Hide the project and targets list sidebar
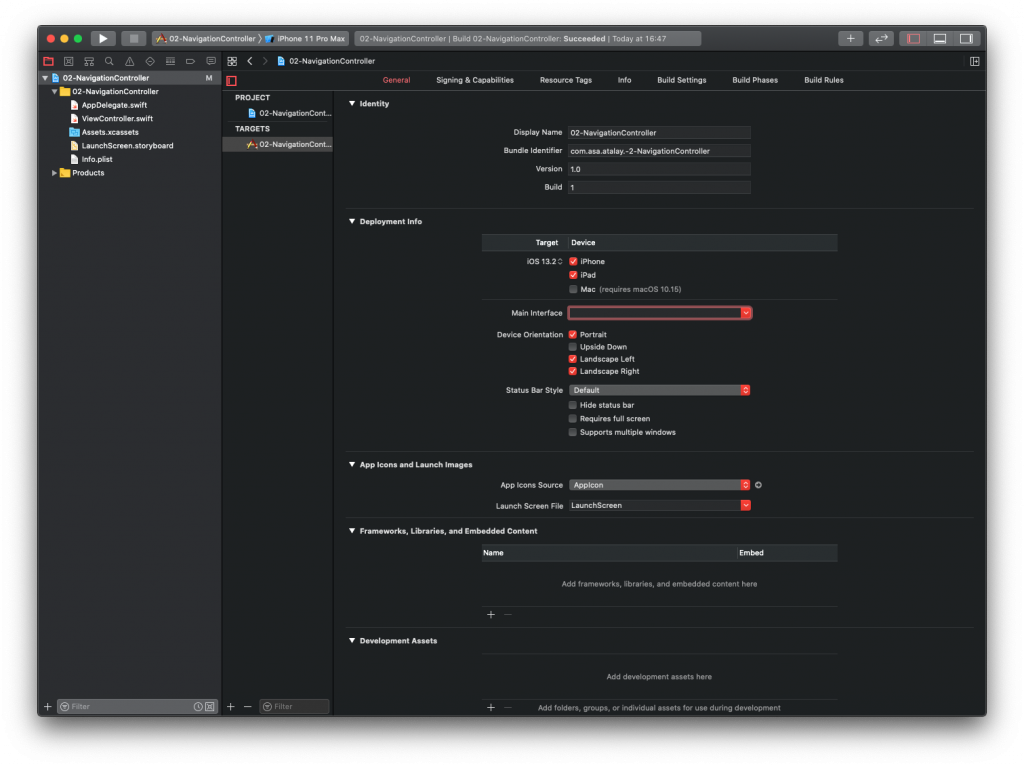 [x=231, y=81]
